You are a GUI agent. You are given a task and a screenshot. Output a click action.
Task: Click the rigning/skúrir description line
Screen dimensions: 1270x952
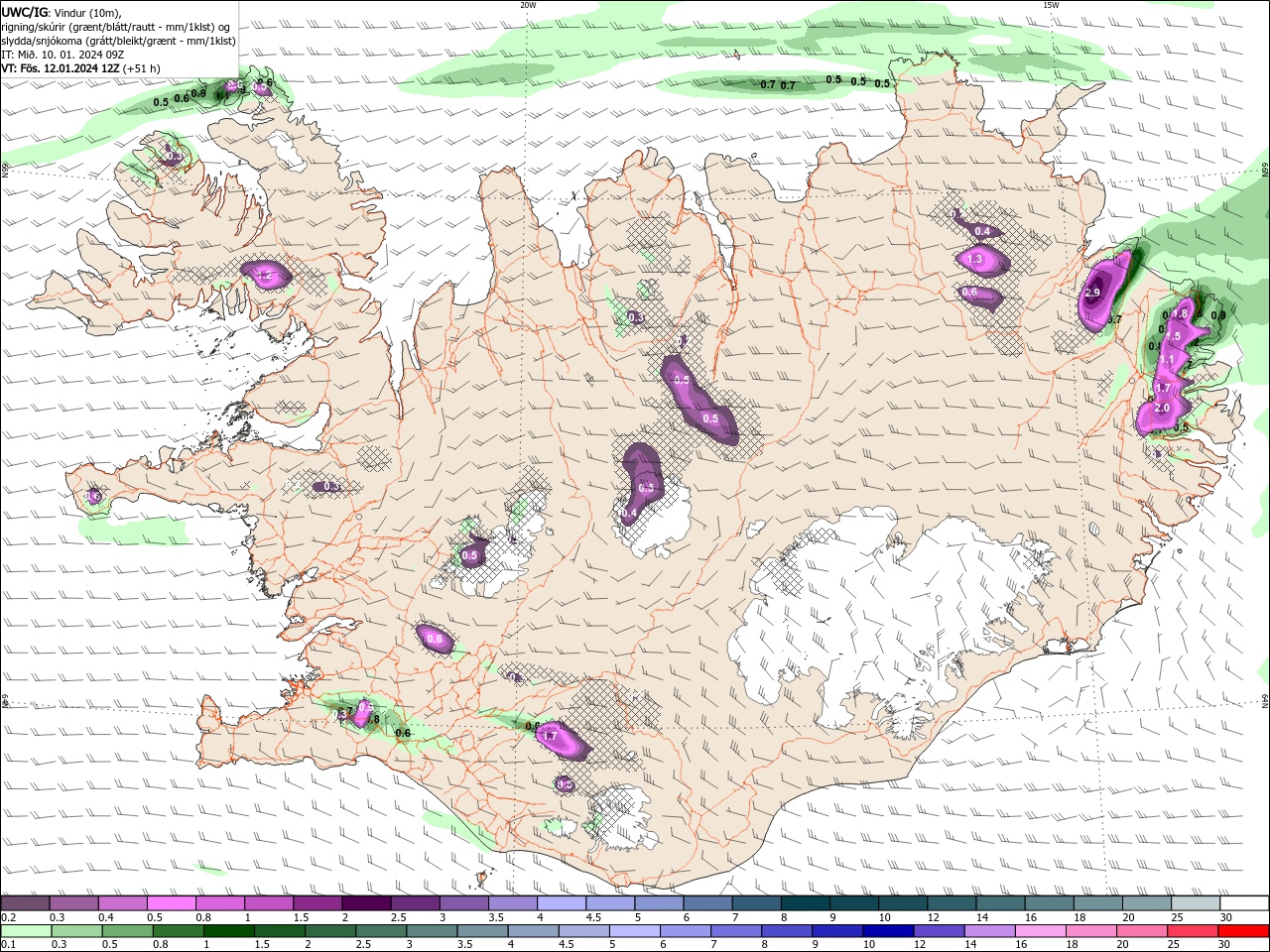(117, 27)
